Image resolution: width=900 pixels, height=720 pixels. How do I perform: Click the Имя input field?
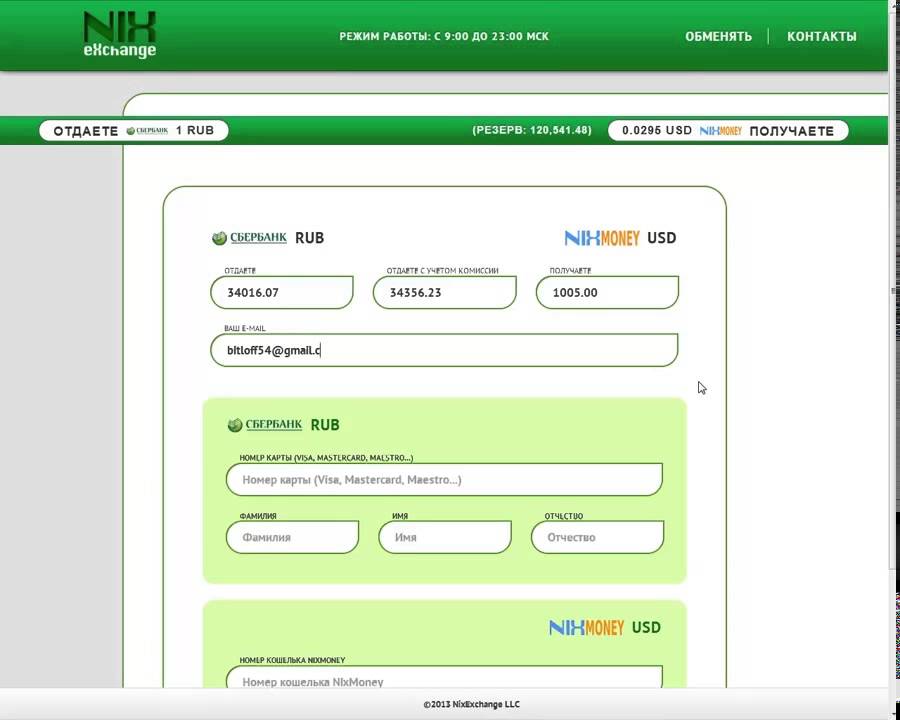pyautogui.click(x=445, y=537)
